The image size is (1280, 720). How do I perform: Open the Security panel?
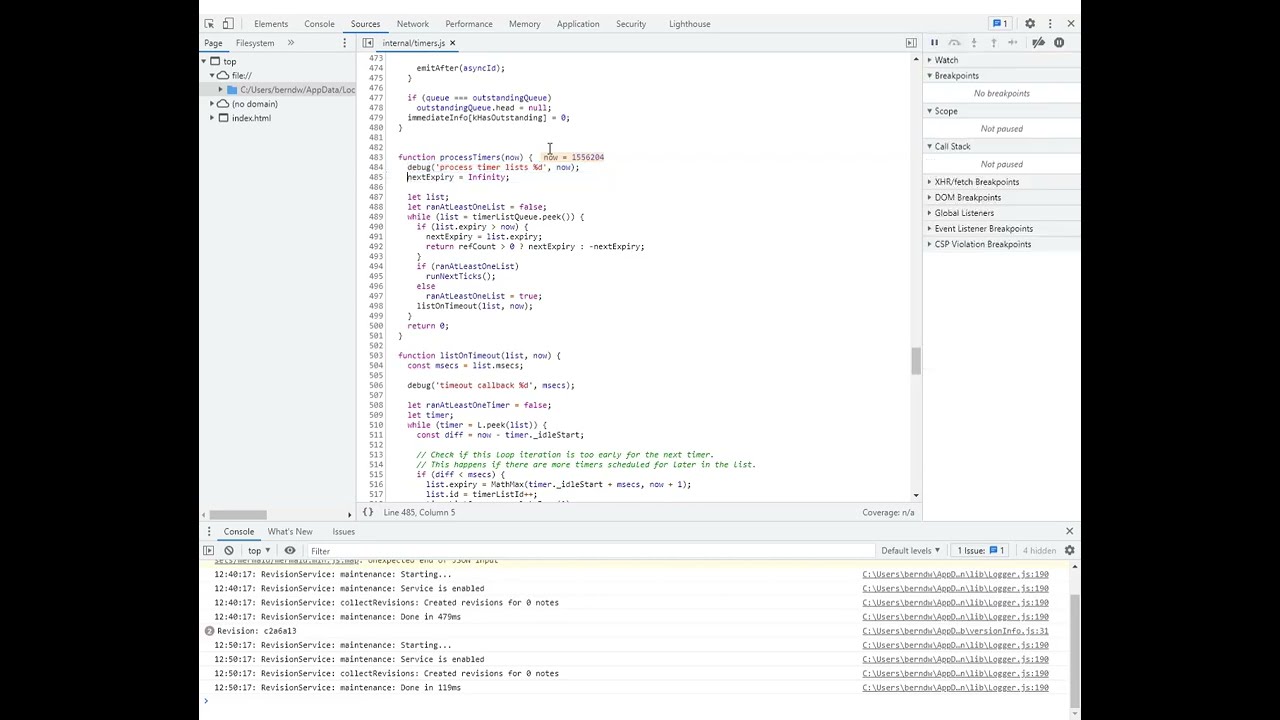pos(631,24)
